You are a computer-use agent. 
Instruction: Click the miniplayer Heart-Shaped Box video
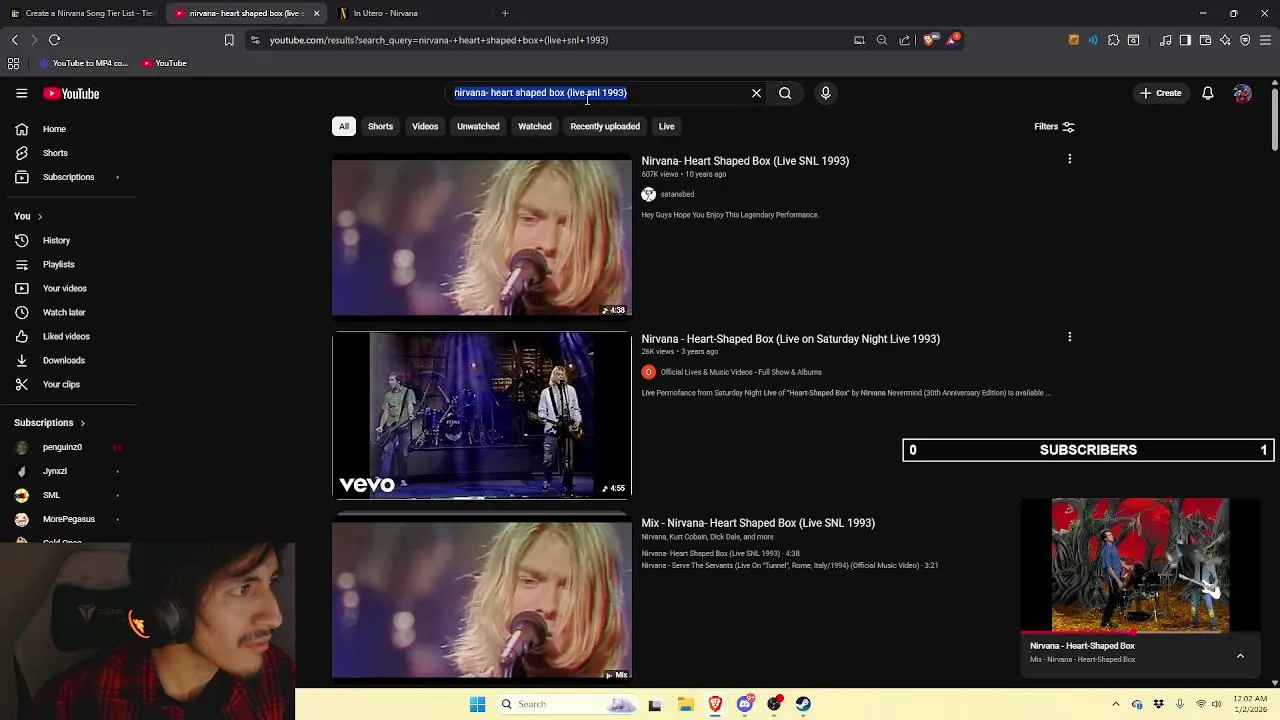[1140, 565]
